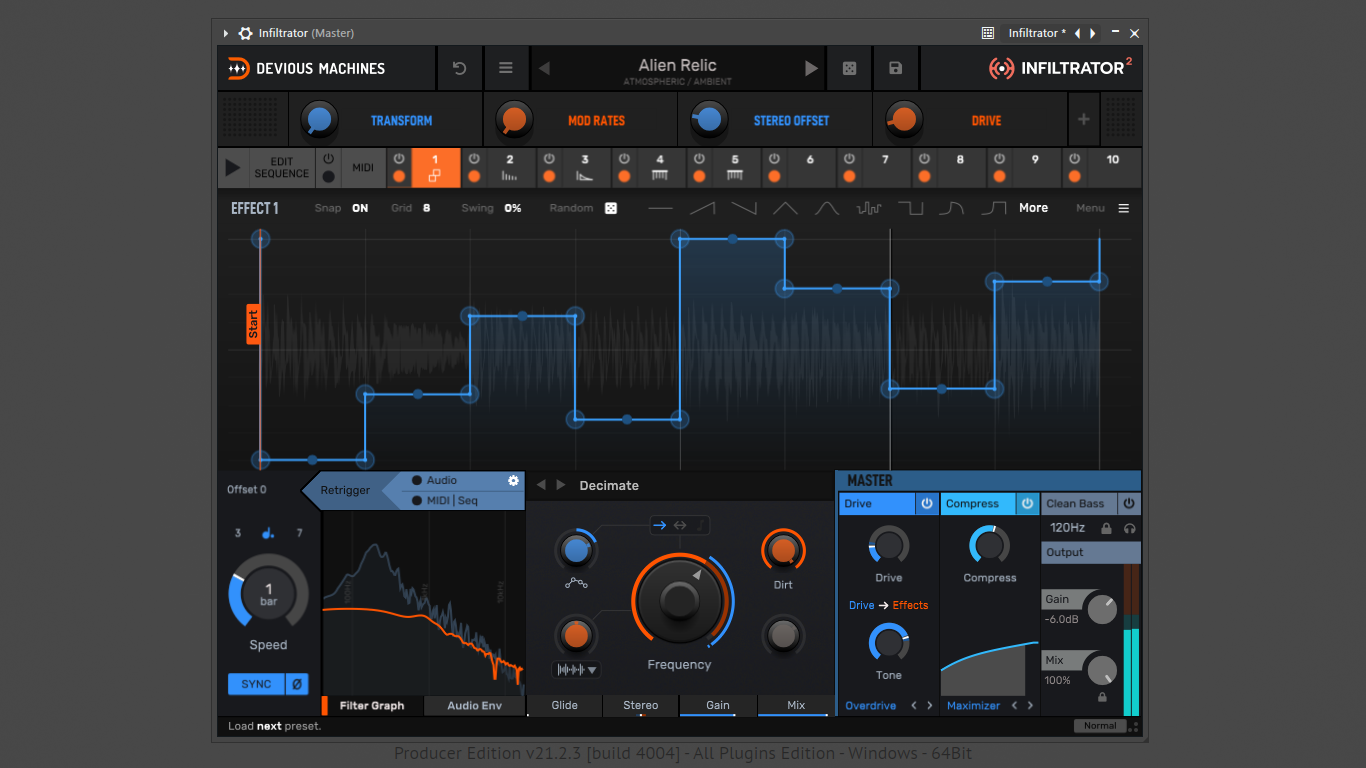The image size is (1366, 768).
Task: Click the randomize preset dice icon
Action: coord(848,68)
